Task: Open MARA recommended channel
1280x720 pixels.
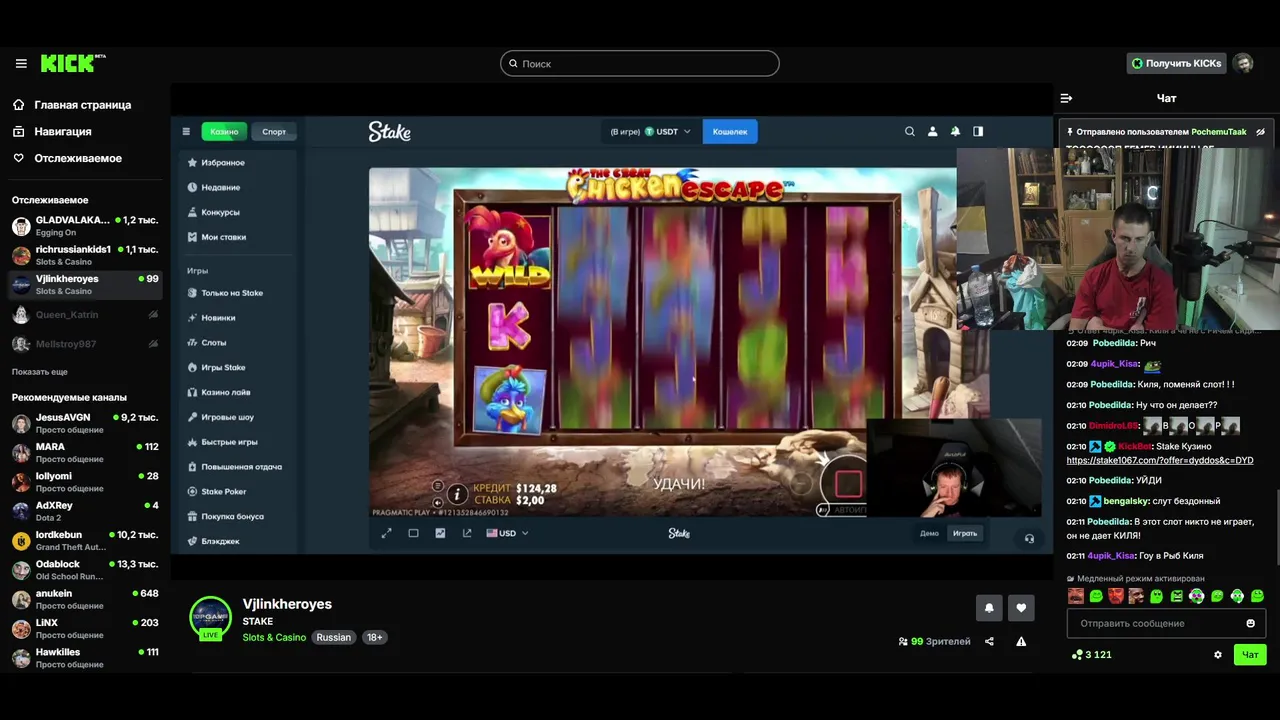Action: coord(84,453)
